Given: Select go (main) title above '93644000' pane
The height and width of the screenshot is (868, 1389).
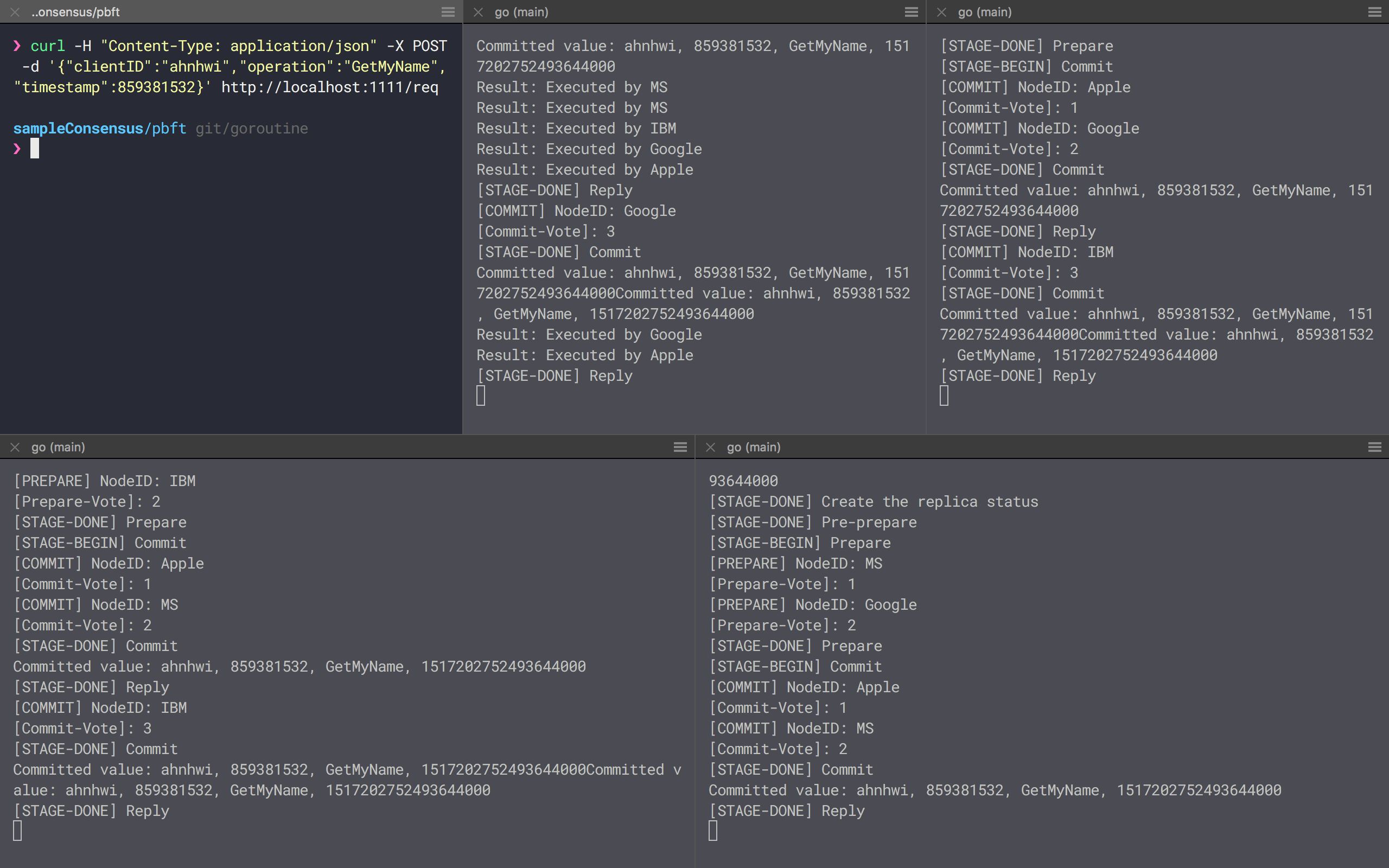Looking at the screenshot, I should click(753, 447).
